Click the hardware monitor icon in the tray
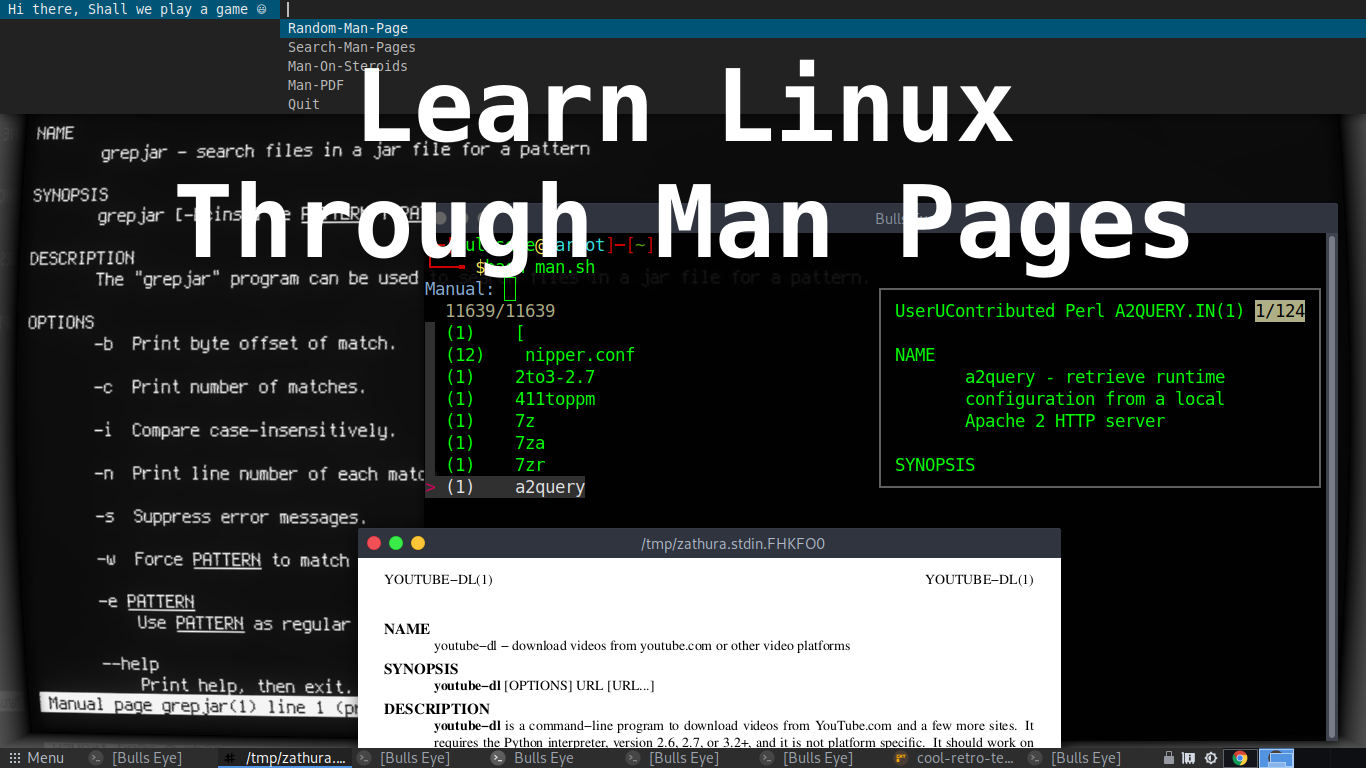The width and height of the screenshot is (1366, 768). coord(1188,758)
